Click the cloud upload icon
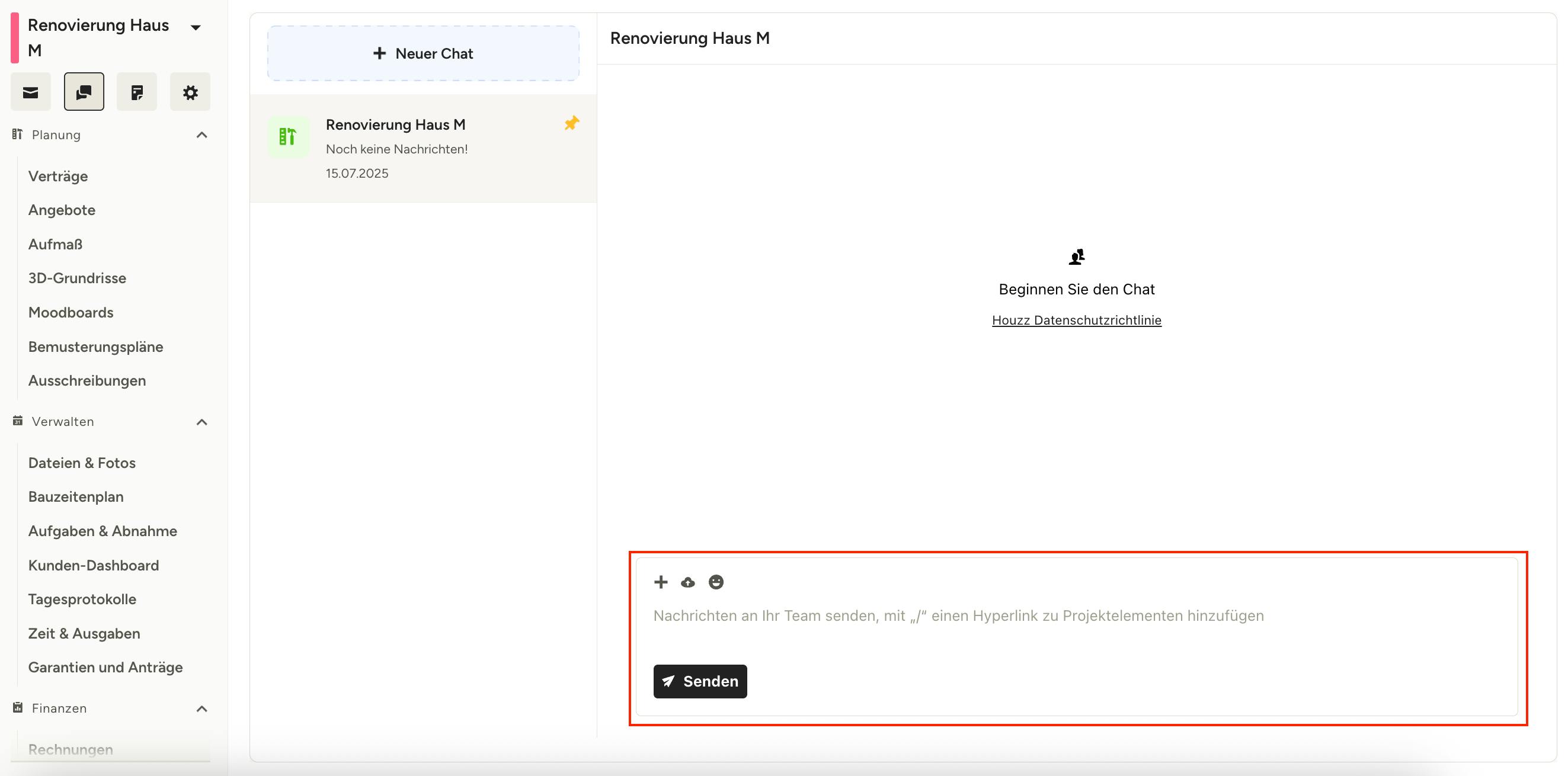The height and width of the screenshot is (776, 1568). [x=688, y=582]
